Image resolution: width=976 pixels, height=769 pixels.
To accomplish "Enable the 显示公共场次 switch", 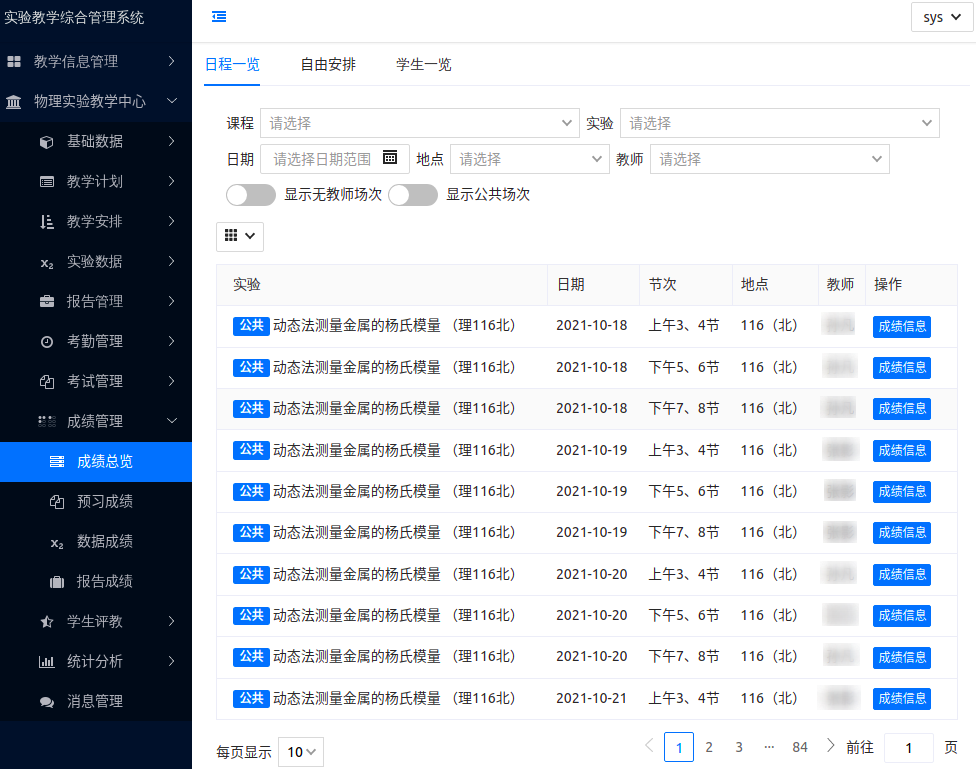I will [412, 195].
